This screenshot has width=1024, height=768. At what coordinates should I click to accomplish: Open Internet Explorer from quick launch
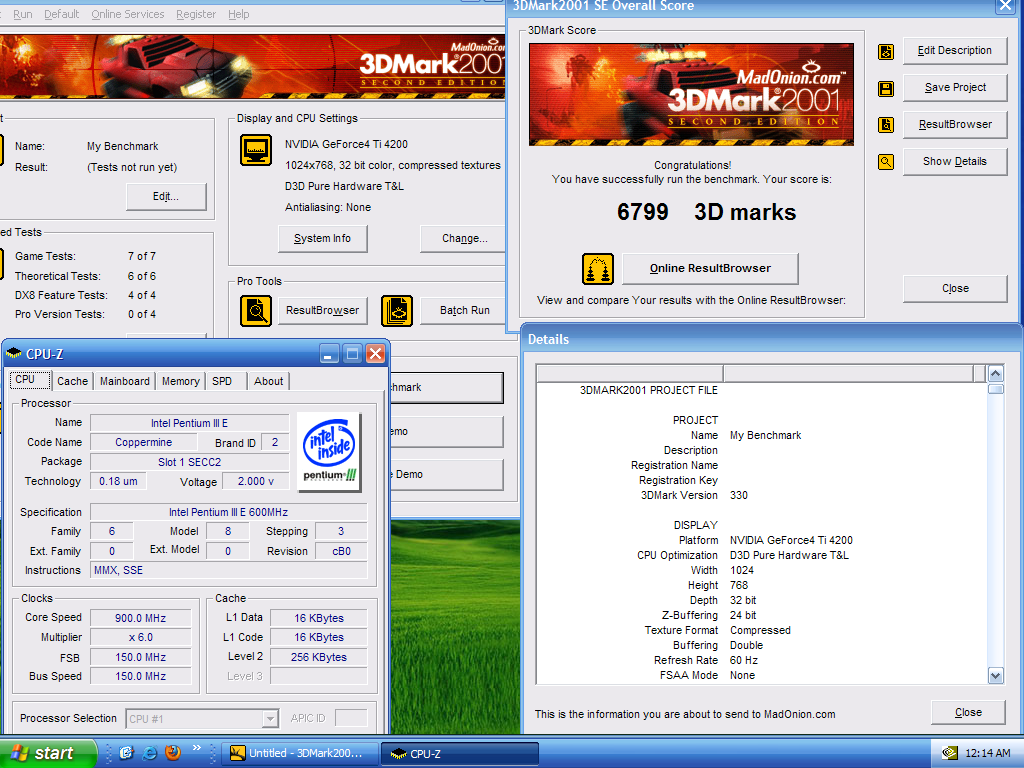pos(150,753)
